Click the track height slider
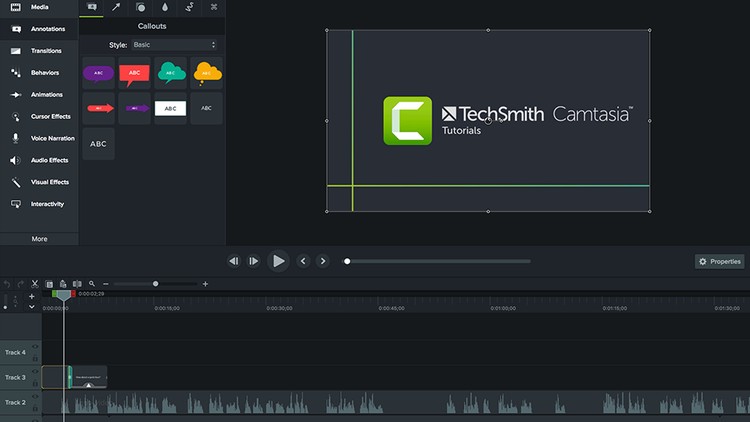 tap(5, 302)
